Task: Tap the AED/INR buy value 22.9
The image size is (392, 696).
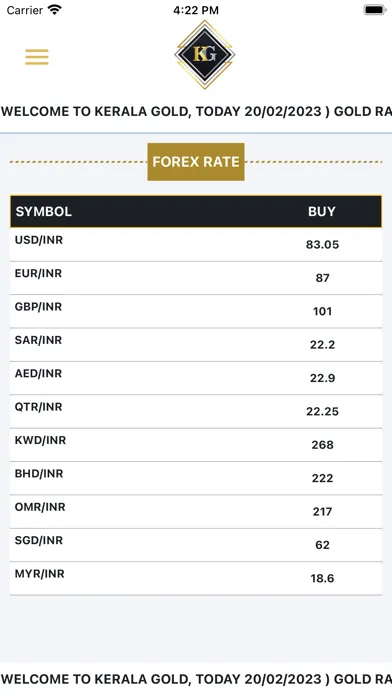Action: [322, 378]
